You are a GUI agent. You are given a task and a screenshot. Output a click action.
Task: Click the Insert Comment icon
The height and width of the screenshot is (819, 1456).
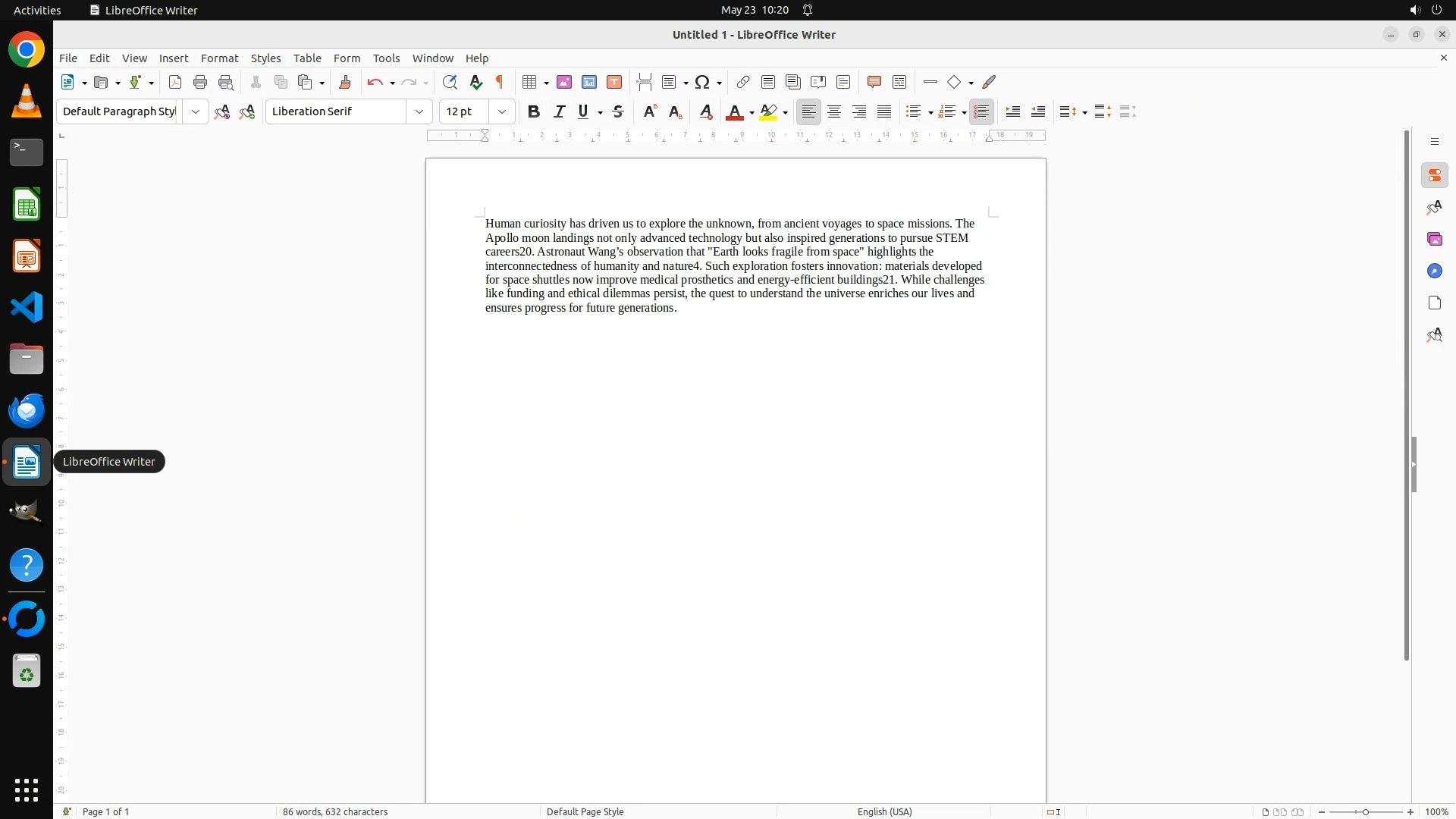(874, 82)
